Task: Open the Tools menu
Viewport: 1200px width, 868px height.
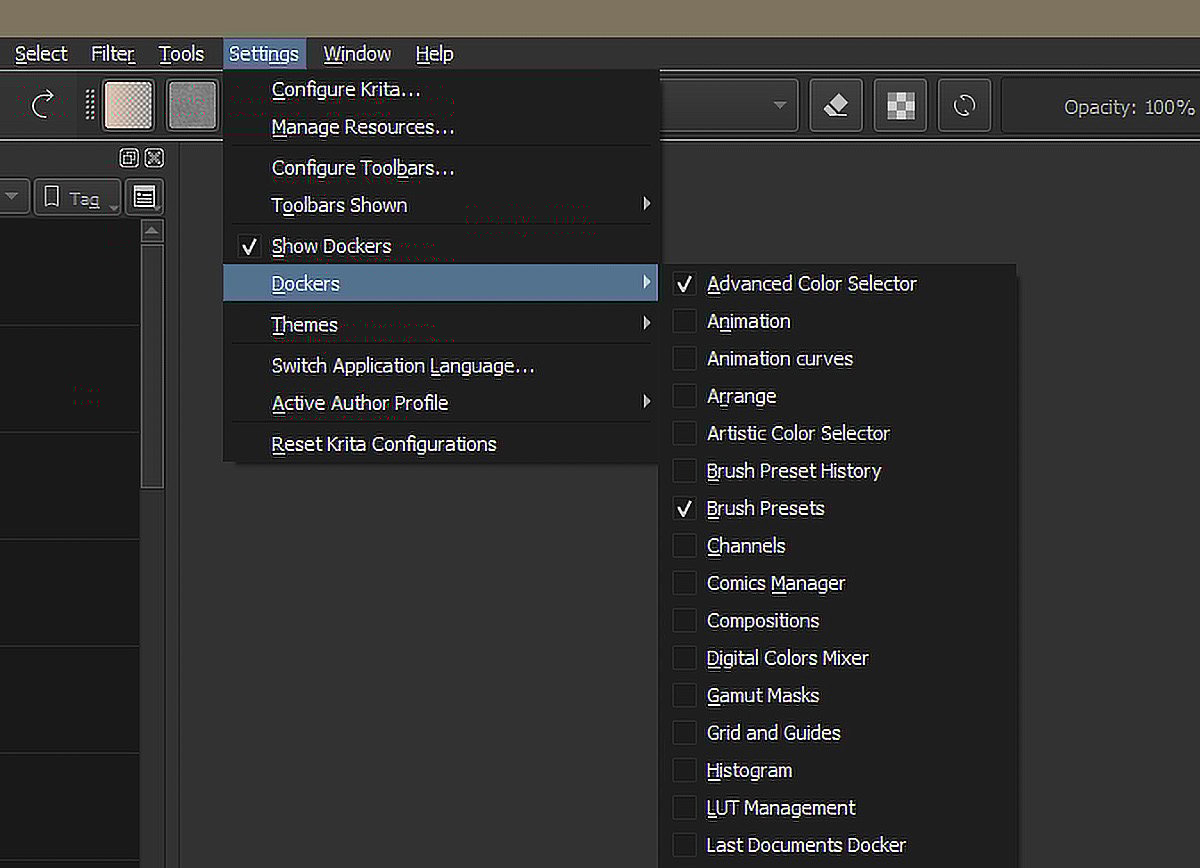Action: 181,54
